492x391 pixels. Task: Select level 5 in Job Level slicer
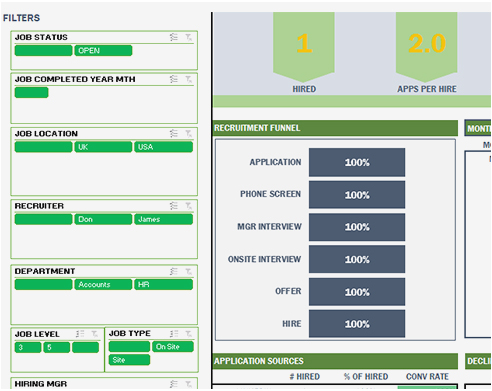point(57,347)
